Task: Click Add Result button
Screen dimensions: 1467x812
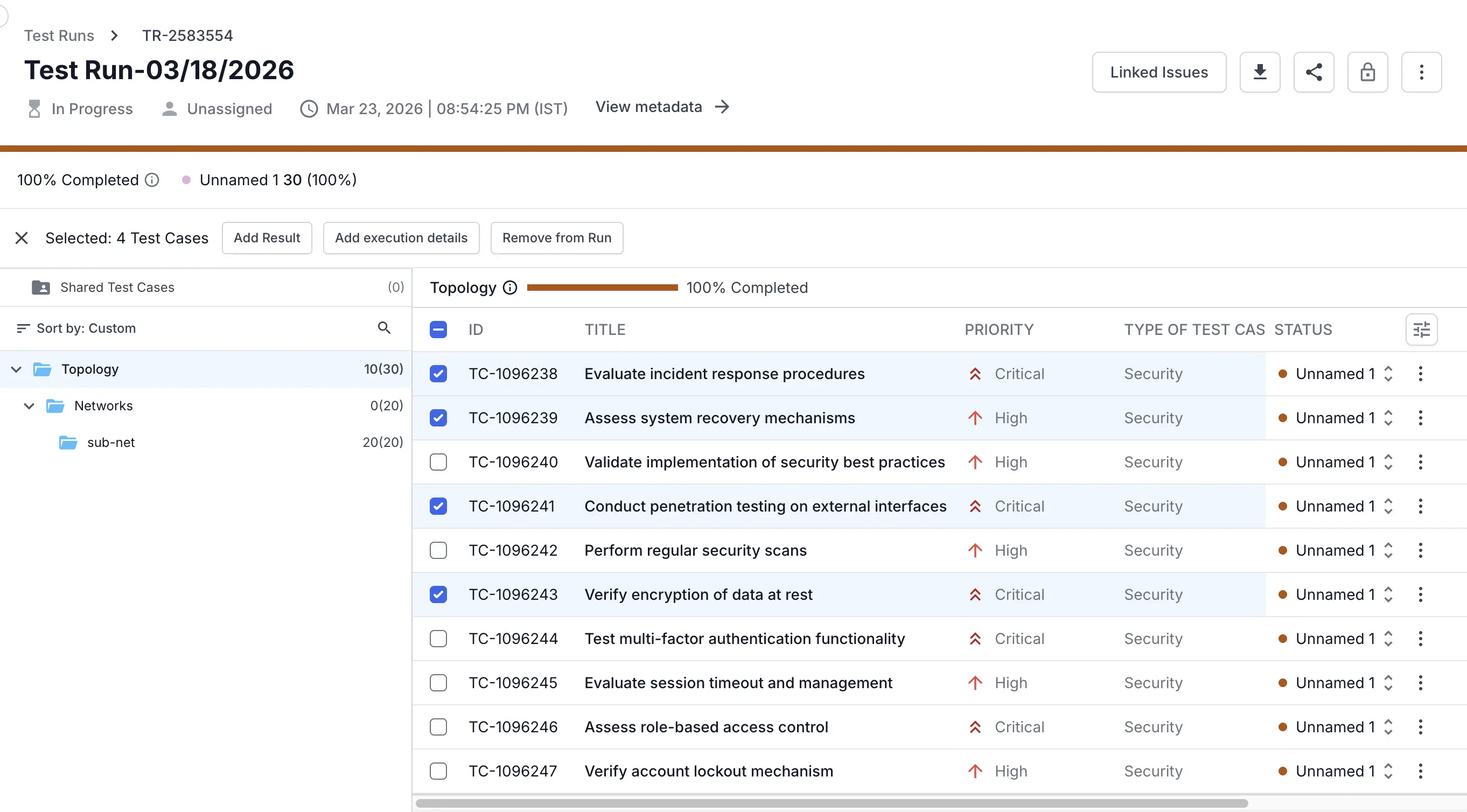Action: pyautogui.click(x=267, y=238)
